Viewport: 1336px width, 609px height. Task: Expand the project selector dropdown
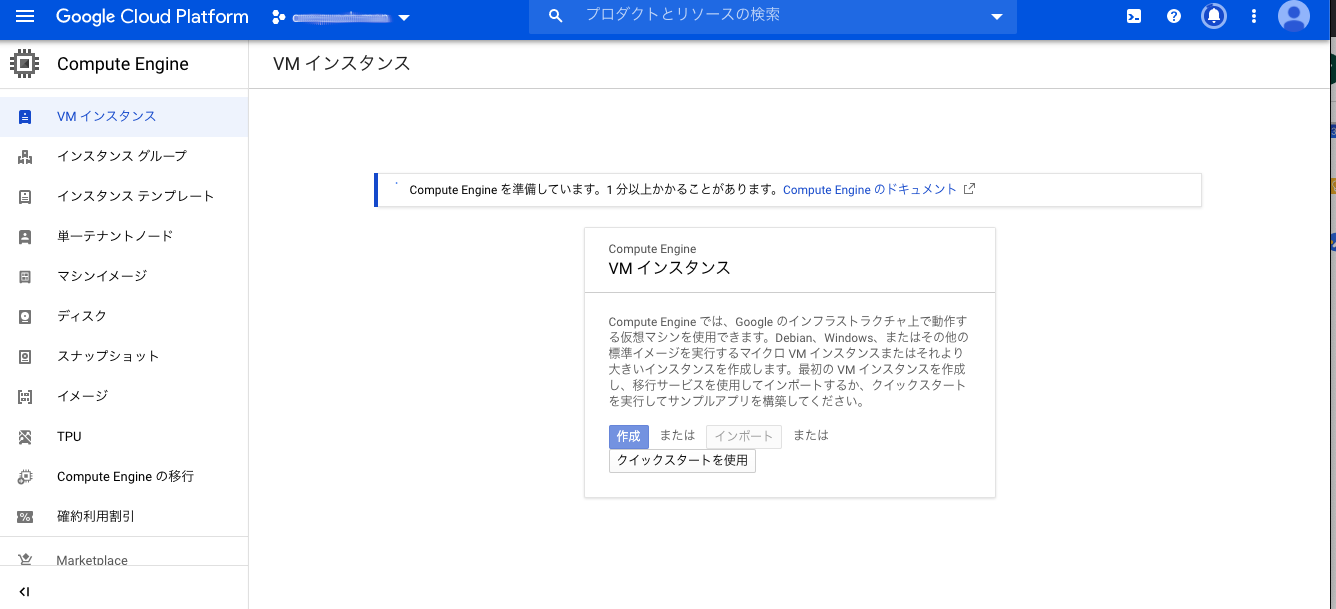pos(404,17)
